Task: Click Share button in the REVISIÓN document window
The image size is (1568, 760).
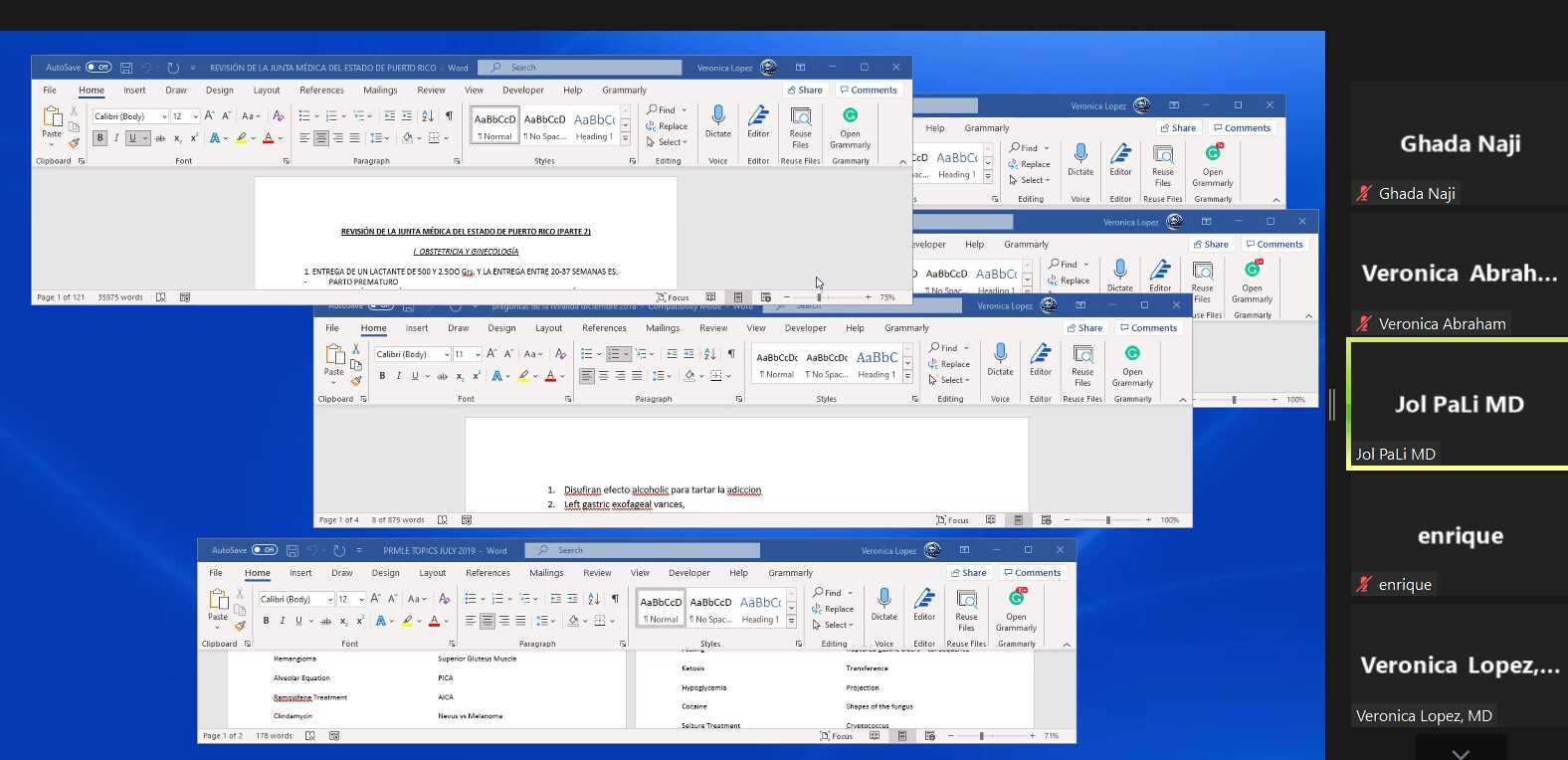Action: tap(805, 90)
